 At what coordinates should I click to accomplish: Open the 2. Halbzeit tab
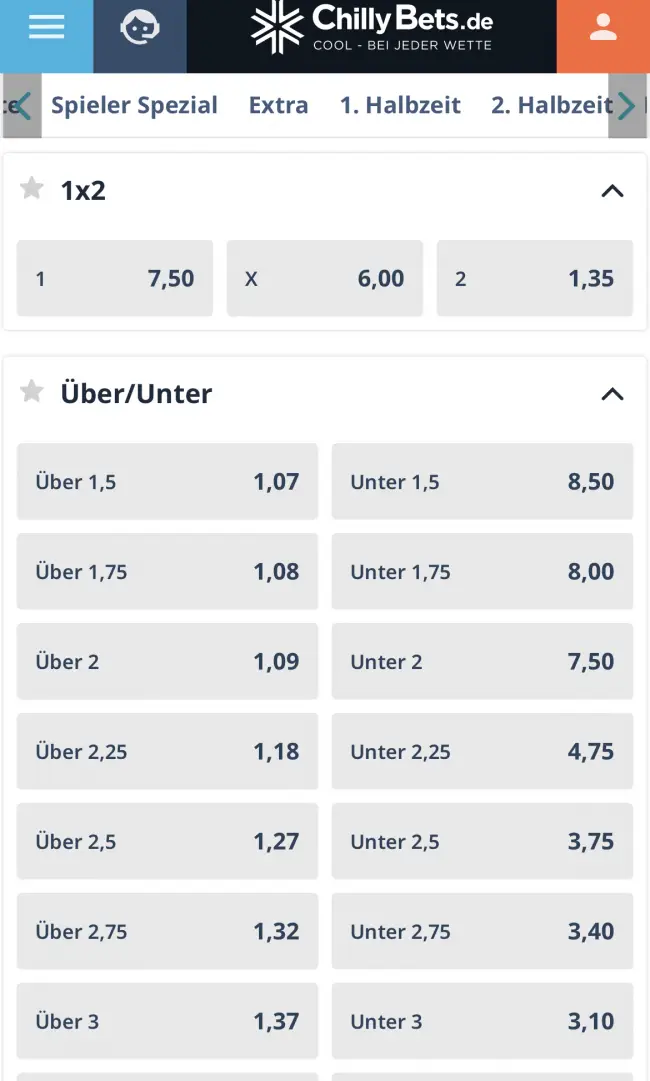click(551, 105)
